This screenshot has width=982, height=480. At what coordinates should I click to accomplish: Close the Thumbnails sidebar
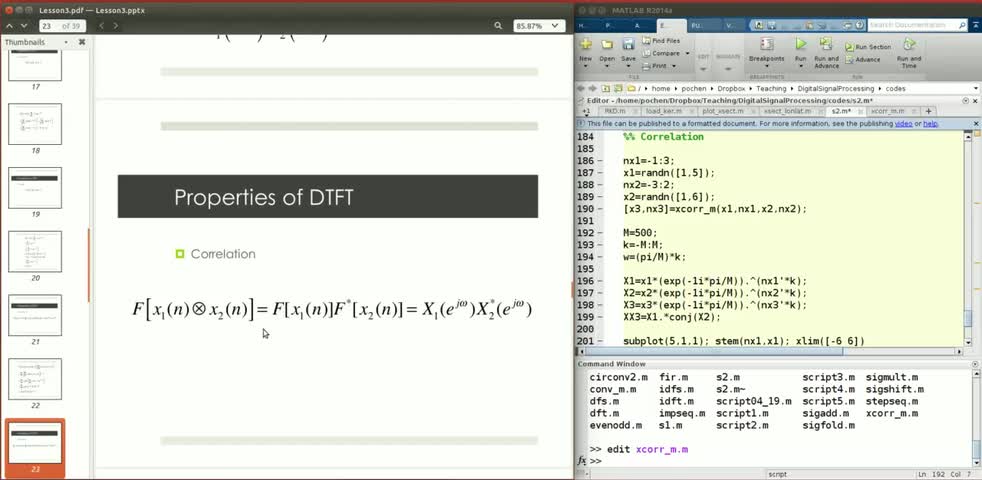(81, 42)
